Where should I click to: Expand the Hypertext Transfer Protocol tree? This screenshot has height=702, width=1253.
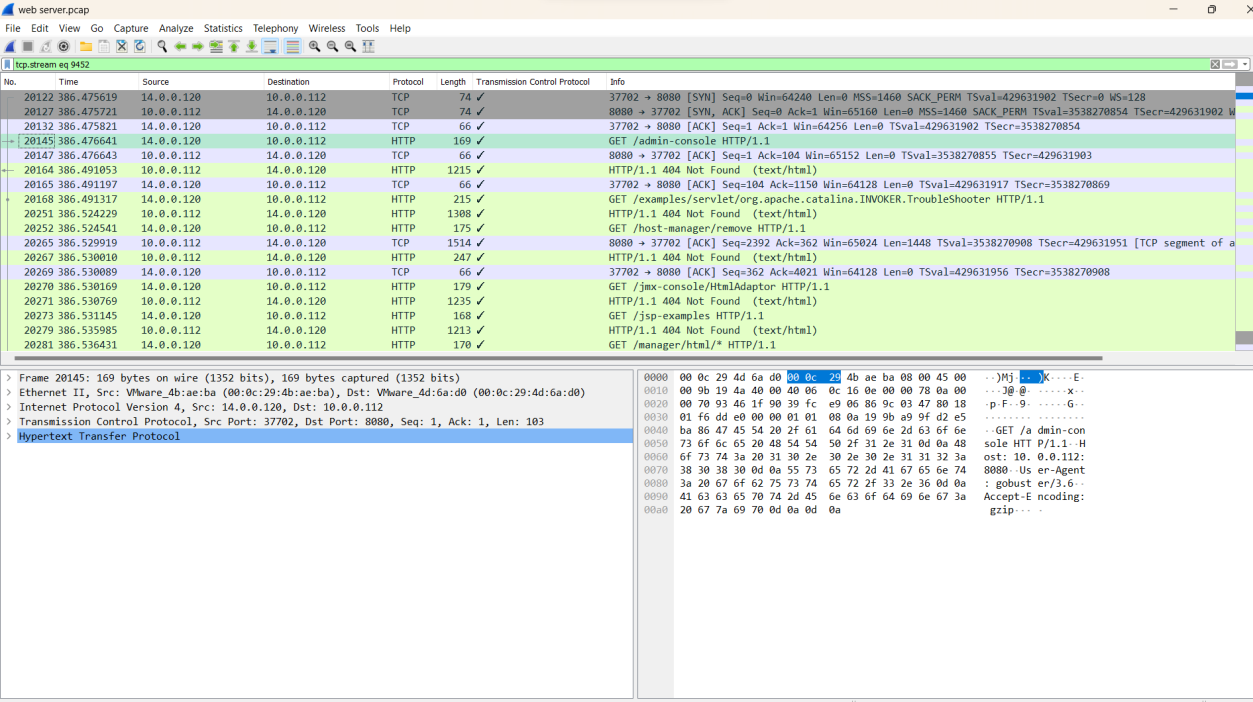click(x=9, y=436)
